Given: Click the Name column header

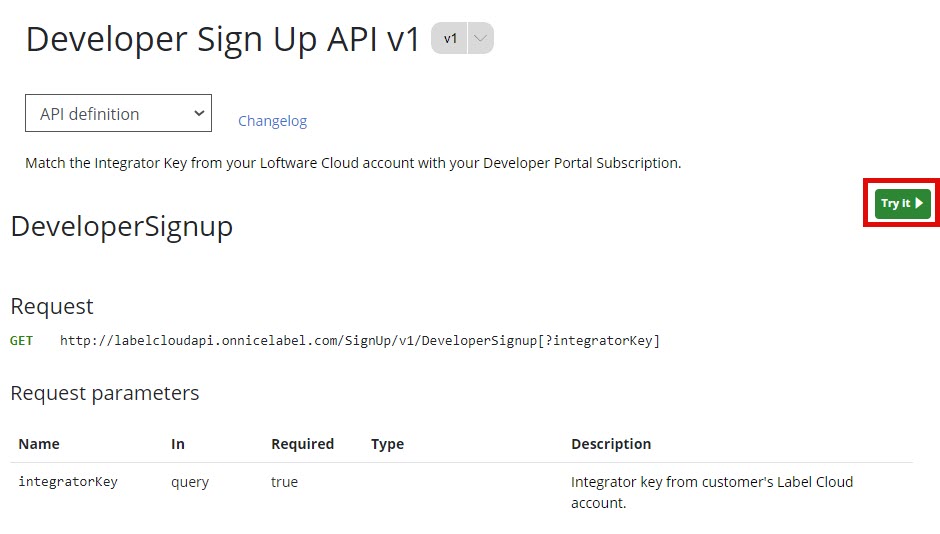Looking at the screenshot, I should pyautogui.click(x=39, y=444).
